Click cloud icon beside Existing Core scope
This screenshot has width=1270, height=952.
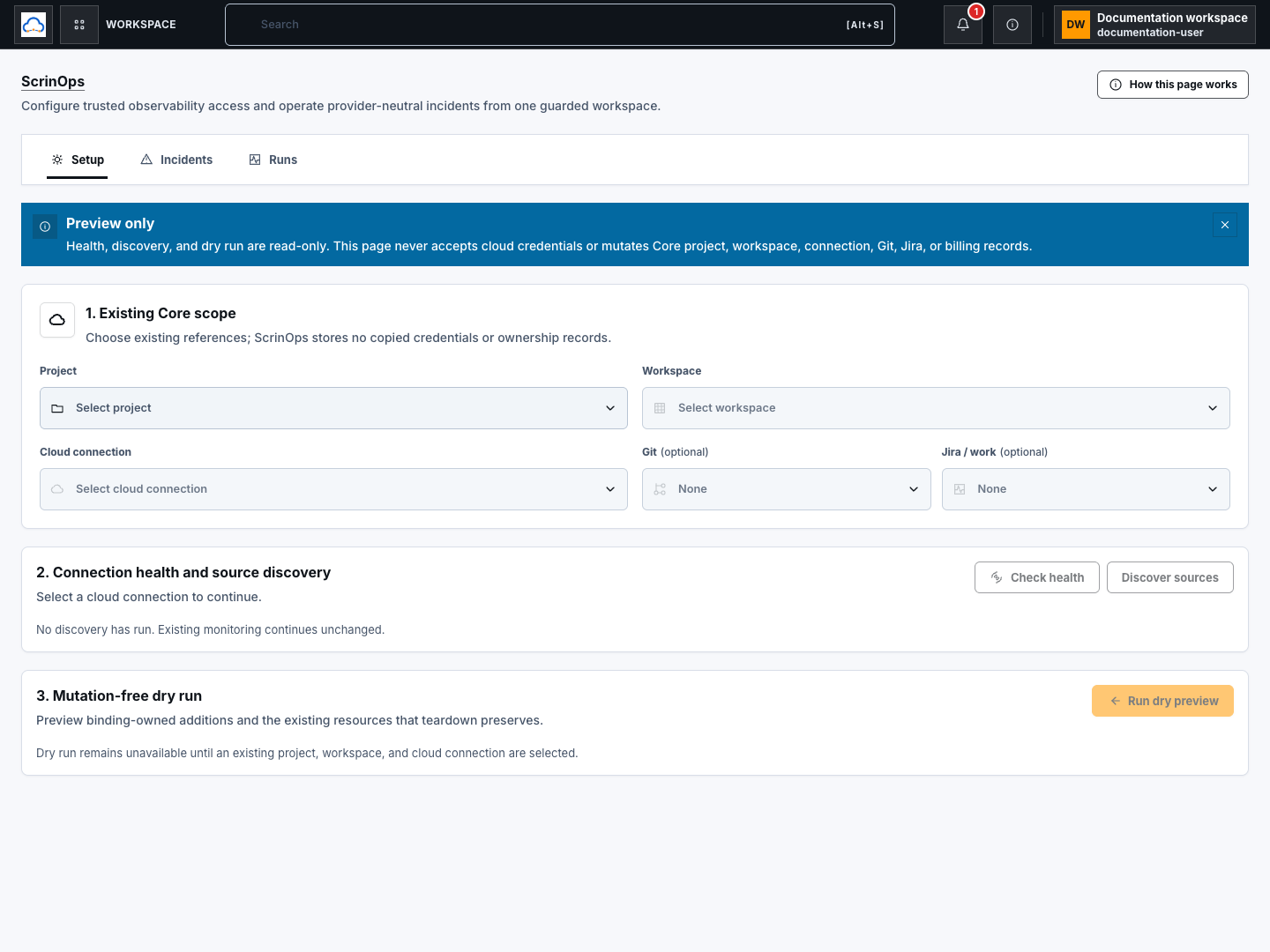point(57,320)
